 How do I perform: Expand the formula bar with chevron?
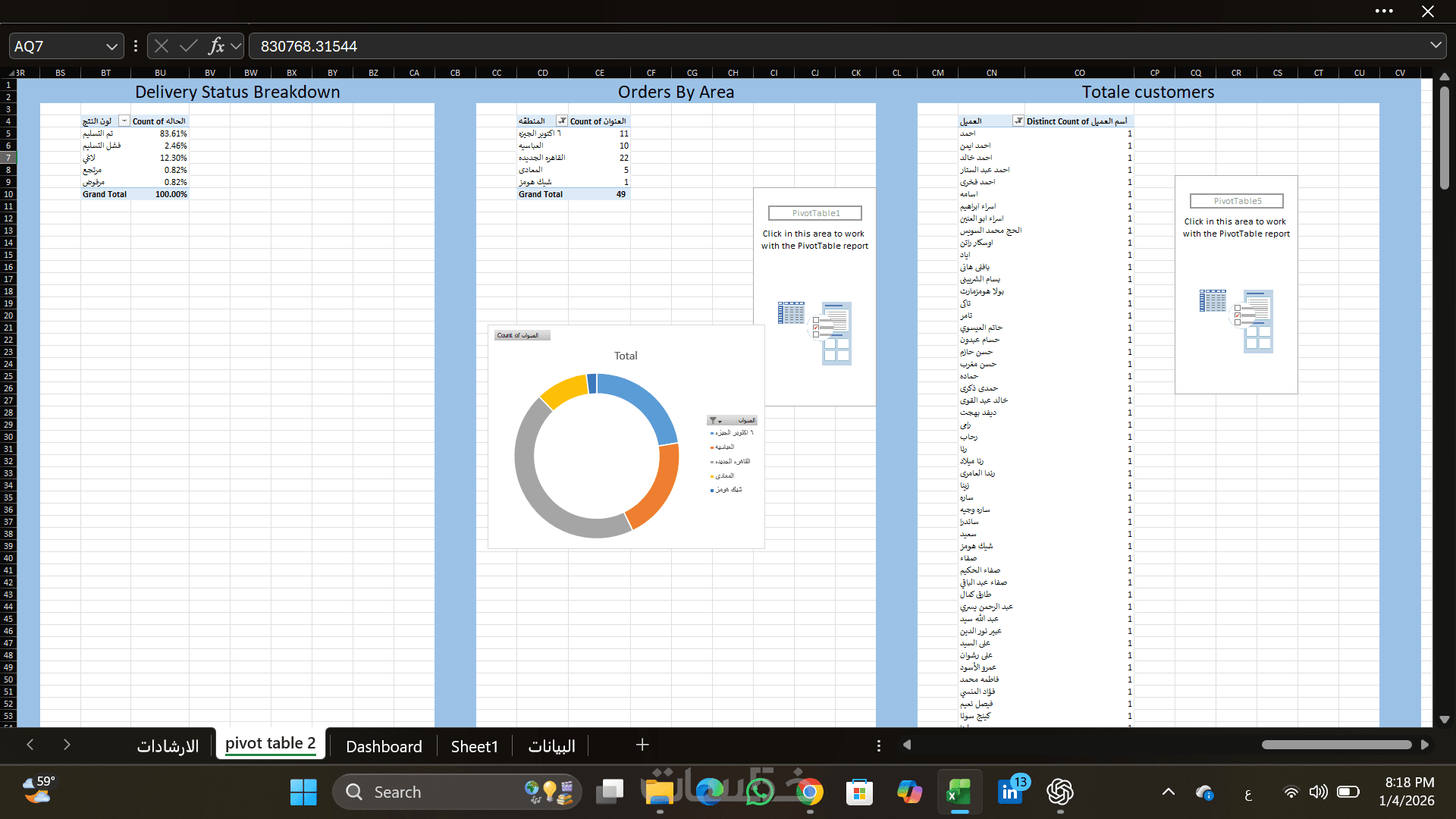pyautogui.click(x=1436, y=45)
